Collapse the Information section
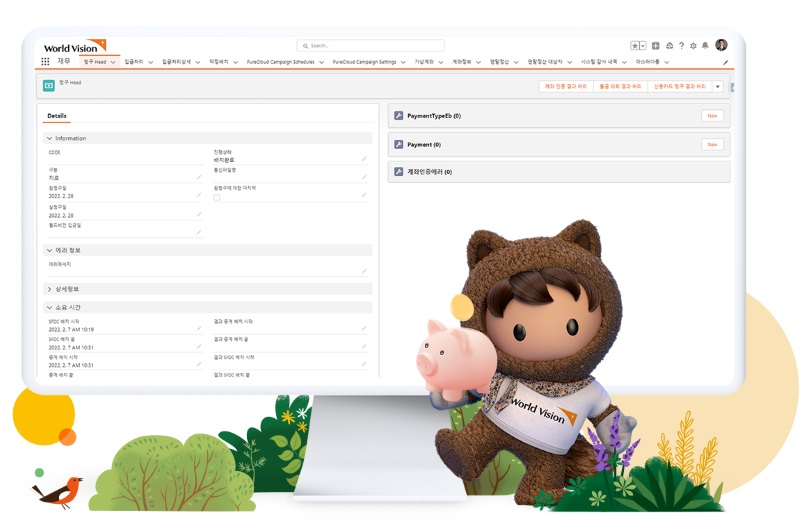Screen dimensions: 800x529 (x=50, y=139)
